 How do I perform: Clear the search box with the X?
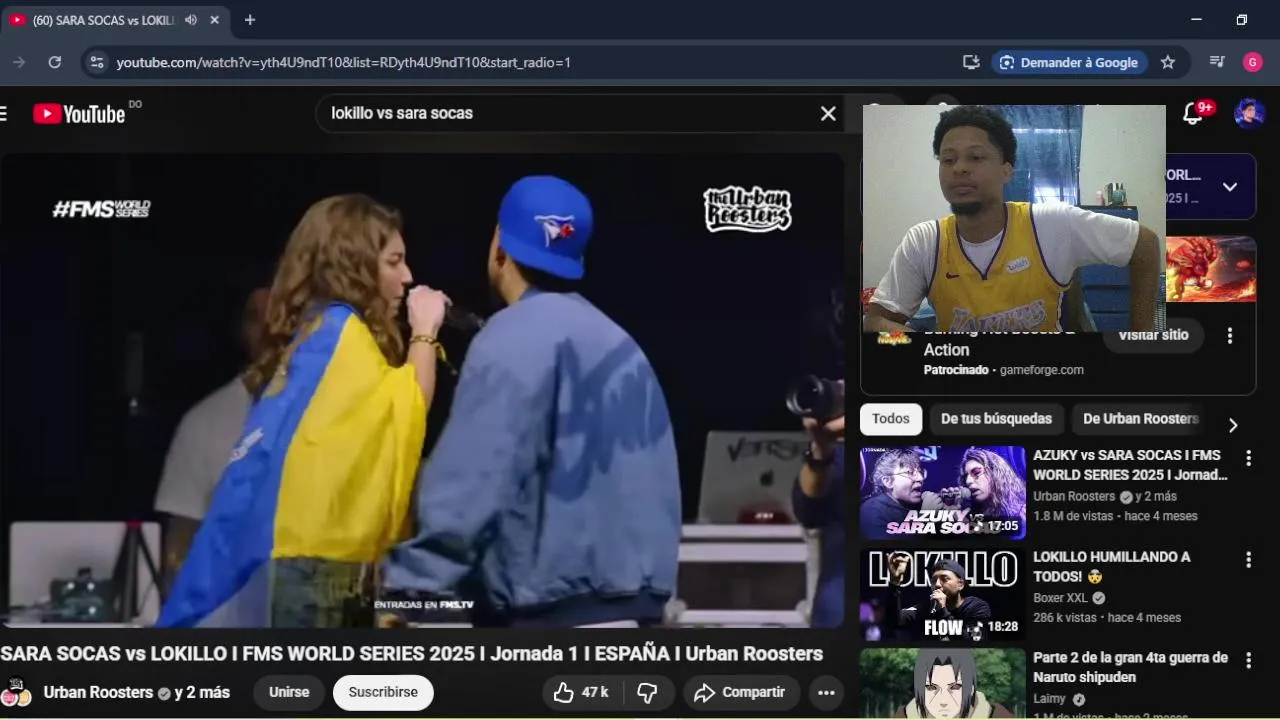(828, 113)
